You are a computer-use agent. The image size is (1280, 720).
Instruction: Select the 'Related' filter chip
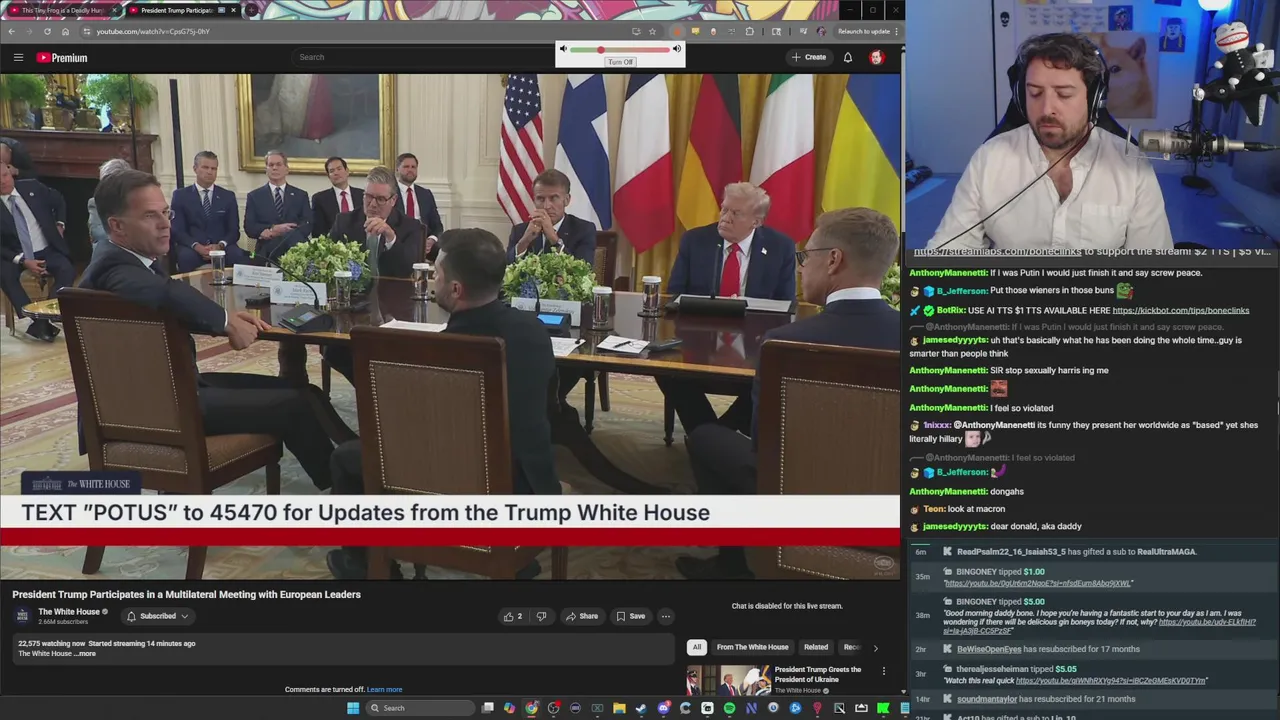coord(816,647)
